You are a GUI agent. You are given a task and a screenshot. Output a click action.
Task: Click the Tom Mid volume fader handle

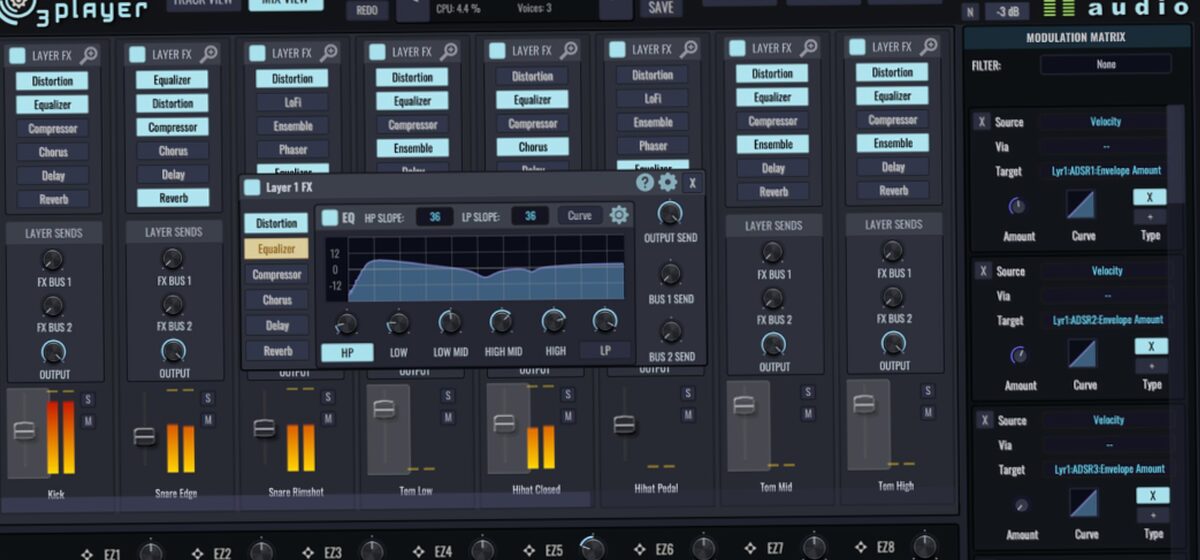(x=743, y=404)
